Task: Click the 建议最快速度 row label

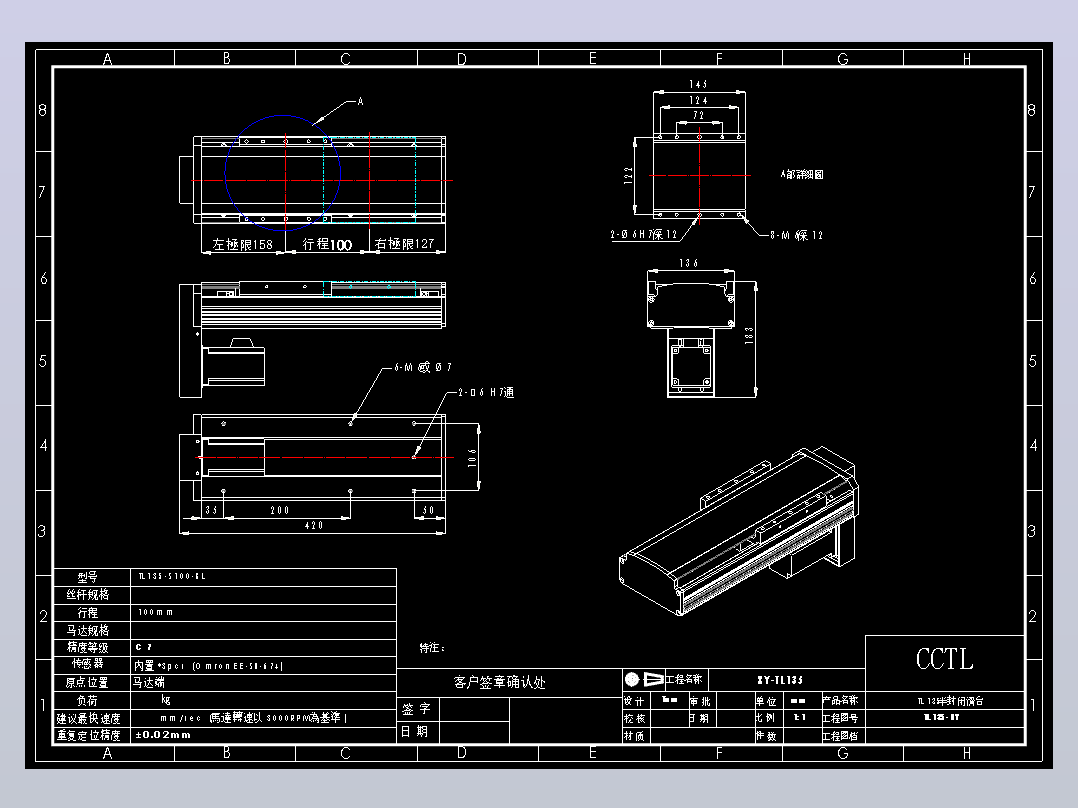Action: coord(88,718)
